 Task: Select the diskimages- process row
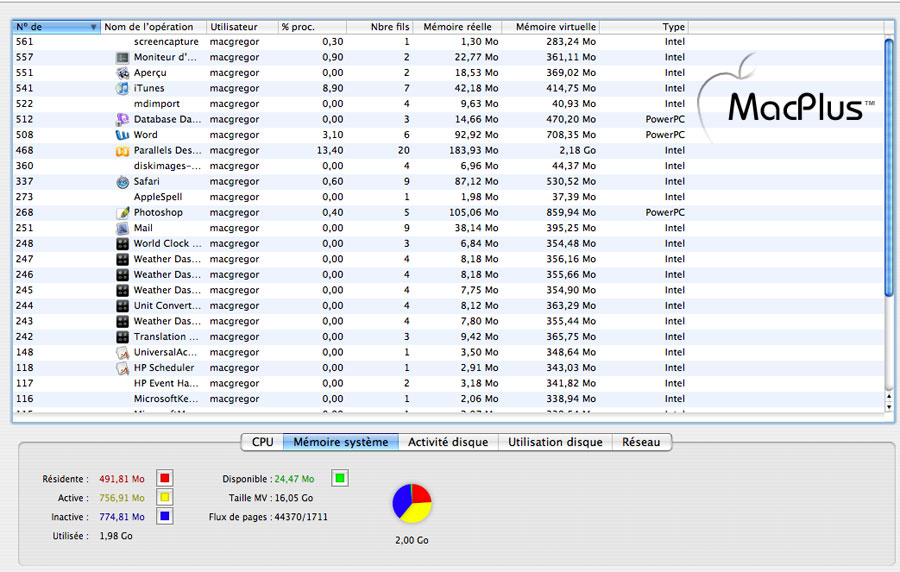click(x=448, y=166)
